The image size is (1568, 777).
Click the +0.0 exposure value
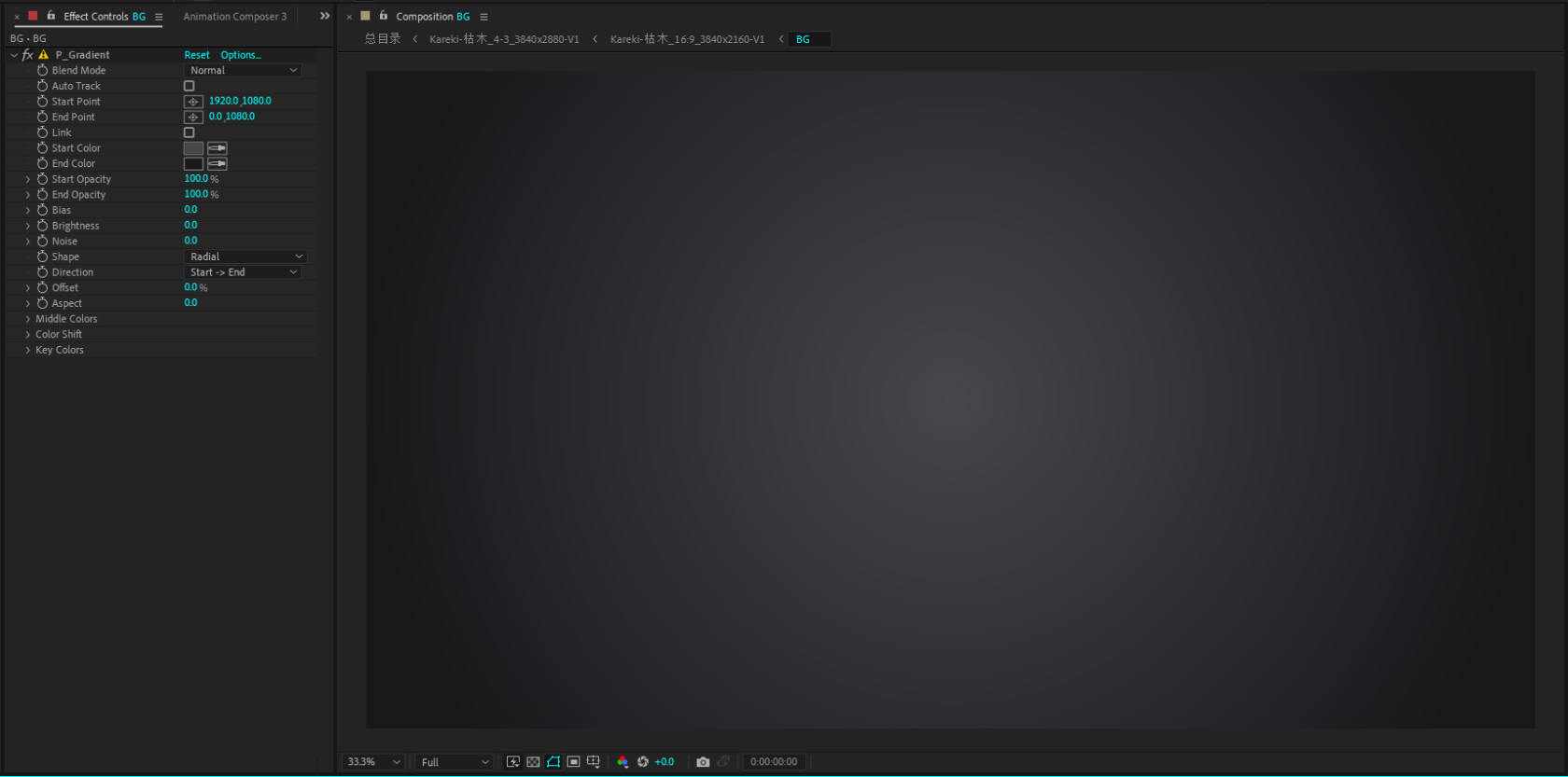(665, 762)
